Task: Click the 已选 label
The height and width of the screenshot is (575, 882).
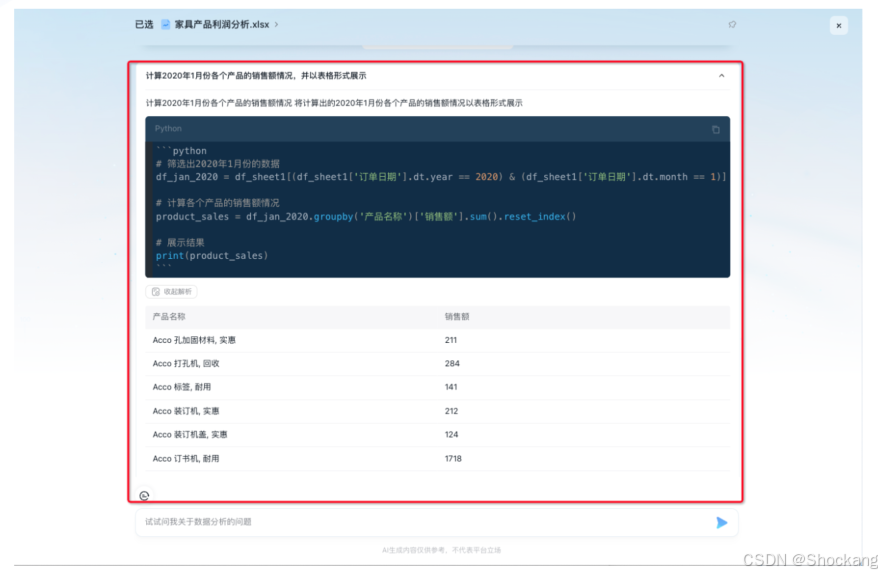Action: (x=144, y=24)
